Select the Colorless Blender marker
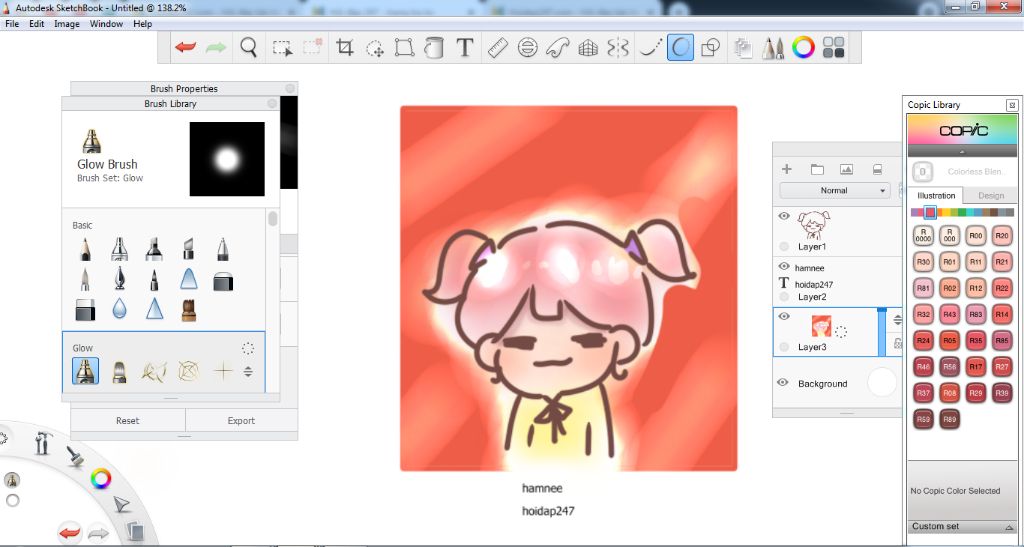Viewport: 1024px width, 547px height. (x=922, y=172)
